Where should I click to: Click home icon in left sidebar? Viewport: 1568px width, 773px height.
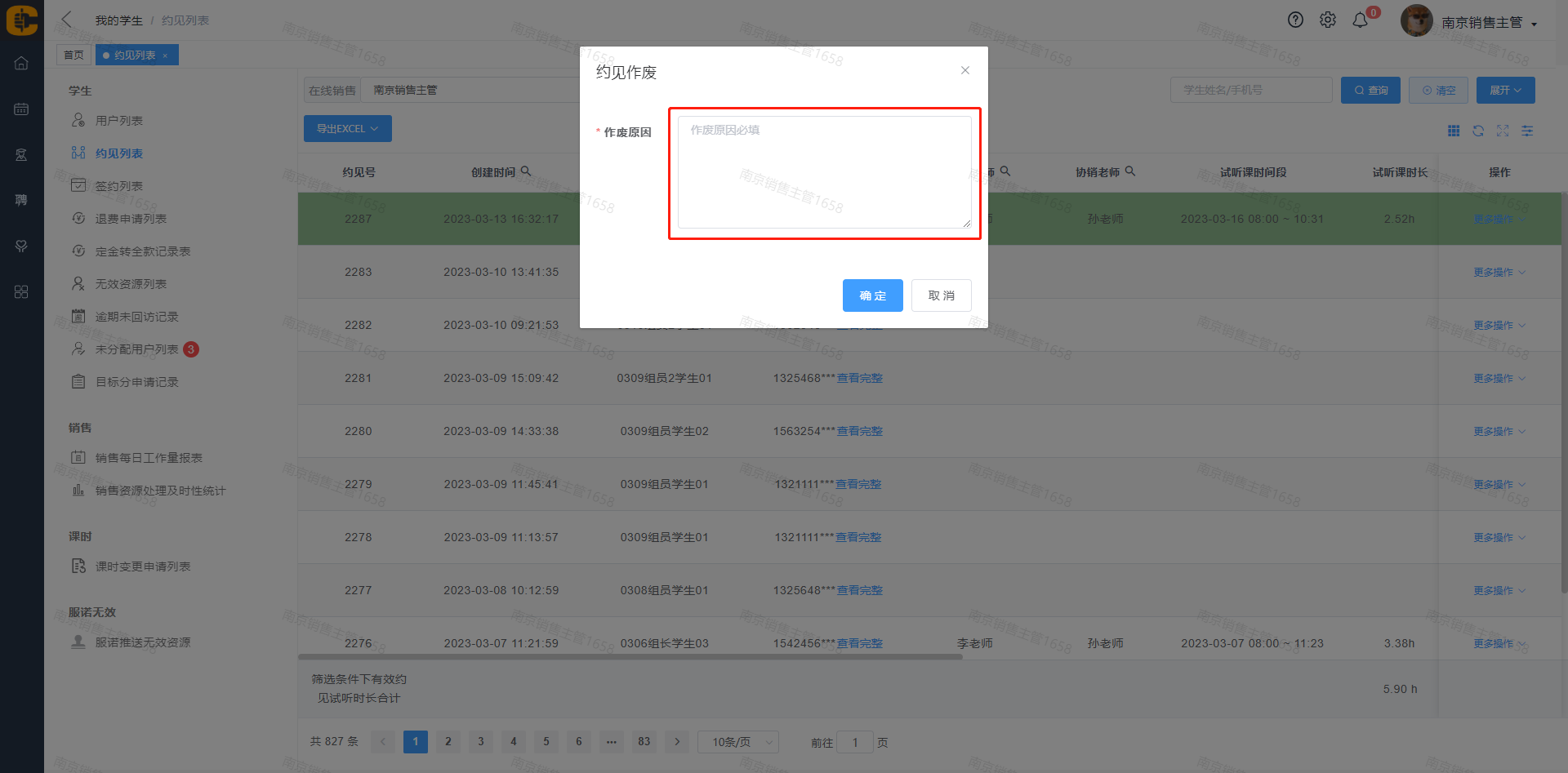[21, 64]
